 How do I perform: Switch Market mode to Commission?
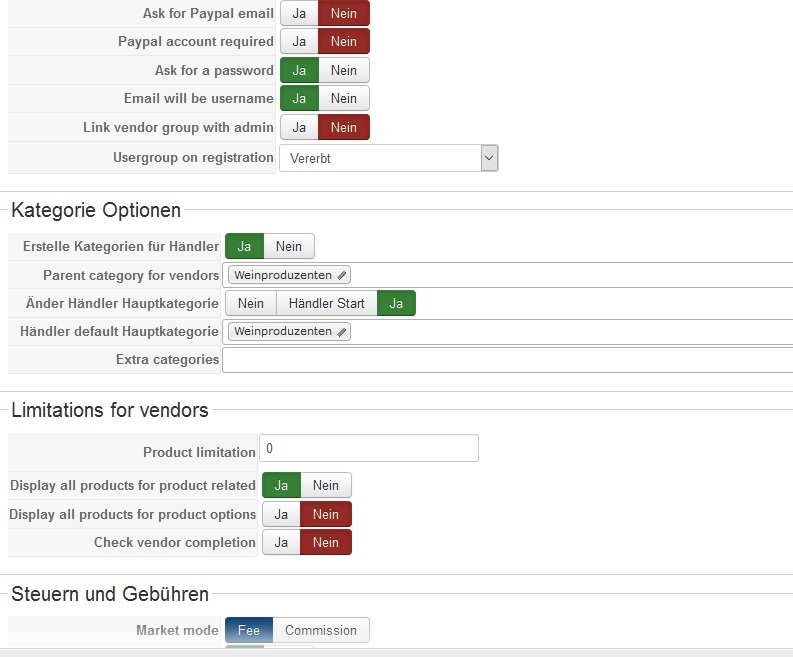320,630
